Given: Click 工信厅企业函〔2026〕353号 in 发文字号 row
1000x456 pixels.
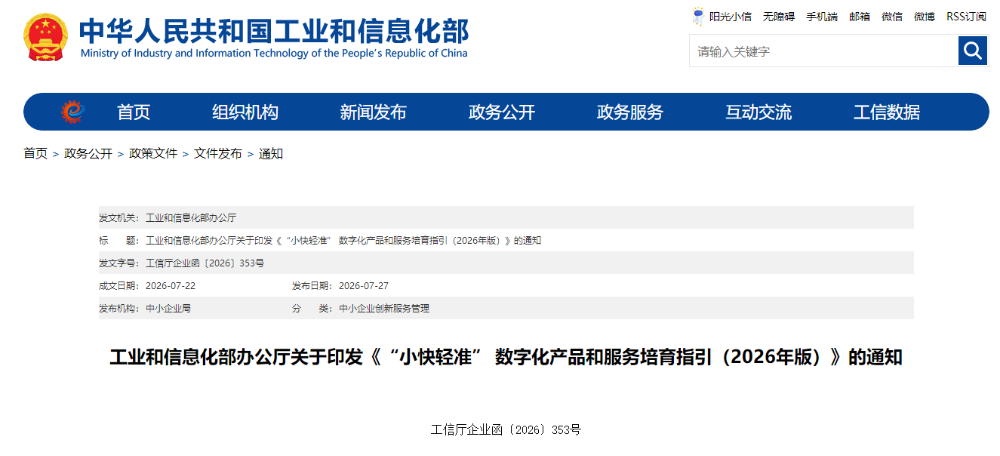Looking at the screenshot, I should pyautogui.click(x=205, y=263).
